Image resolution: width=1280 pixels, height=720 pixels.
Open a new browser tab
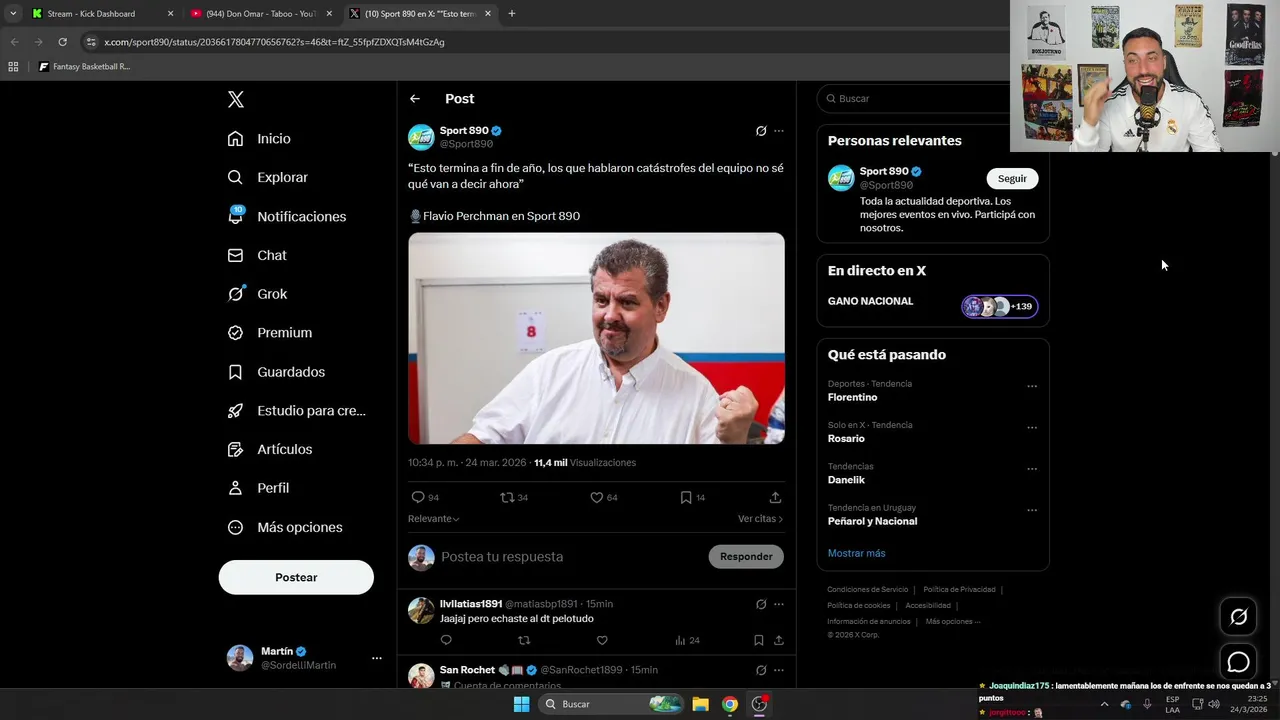pyautogui.click(x=512, y=14)
